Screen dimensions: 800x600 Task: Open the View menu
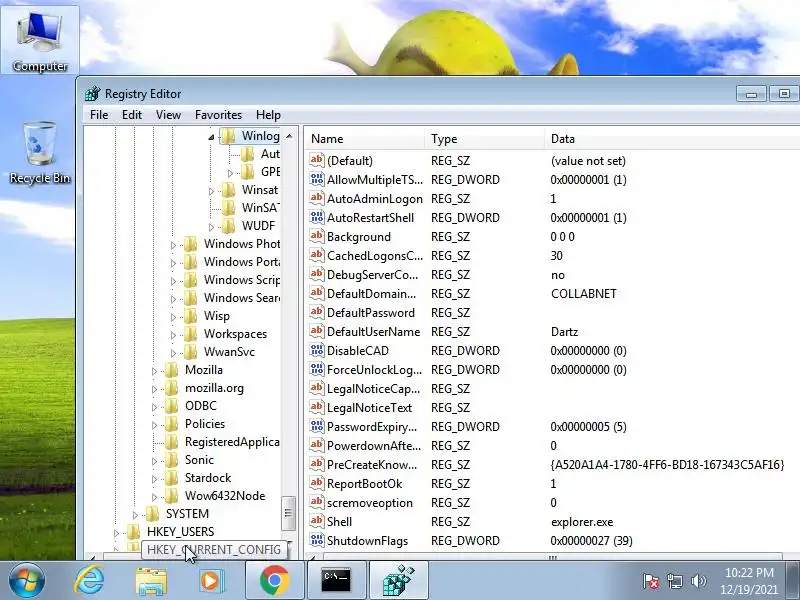[x=168, y=115]
